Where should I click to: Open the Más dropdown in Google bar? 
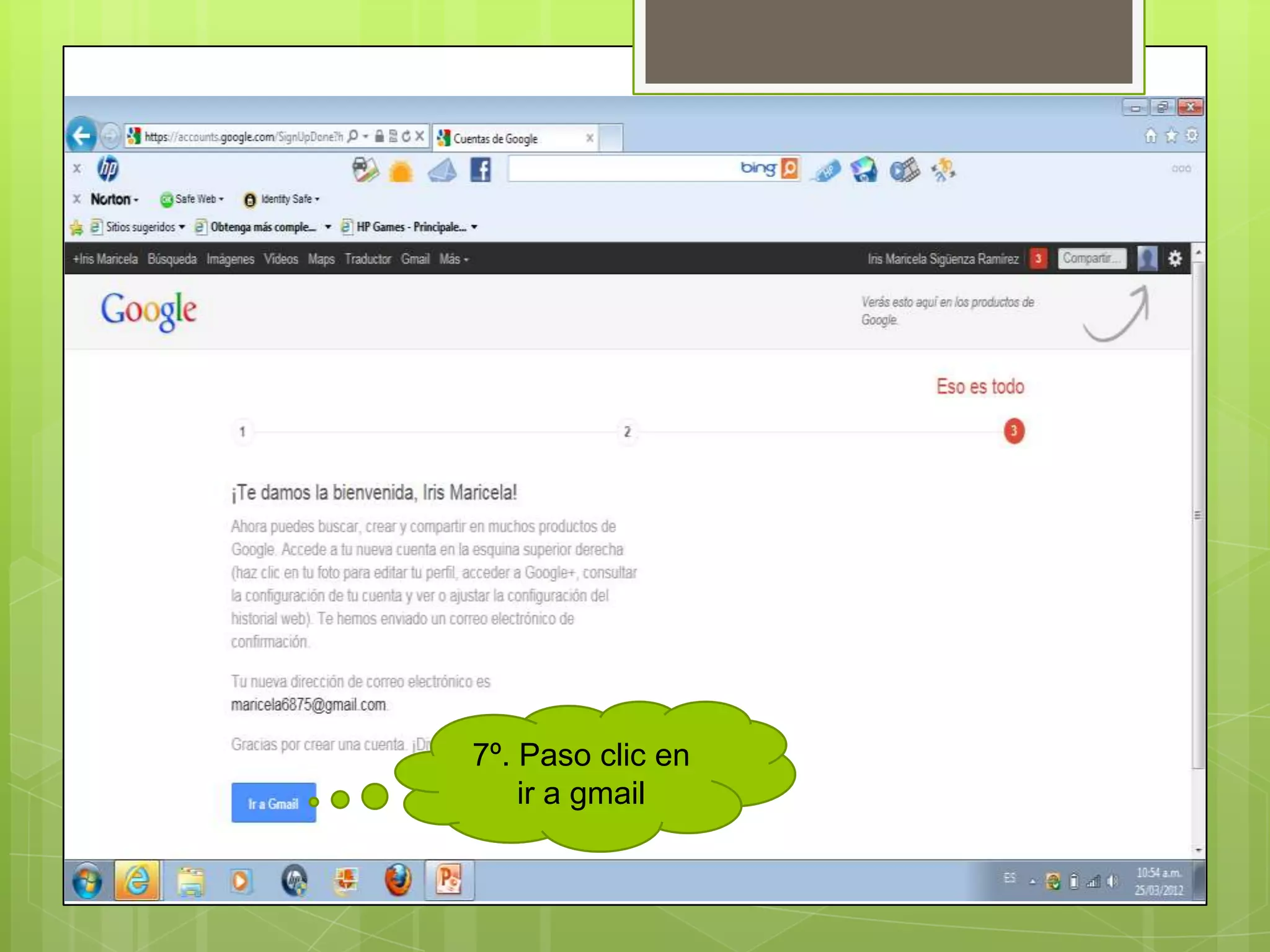click(454, 259)
